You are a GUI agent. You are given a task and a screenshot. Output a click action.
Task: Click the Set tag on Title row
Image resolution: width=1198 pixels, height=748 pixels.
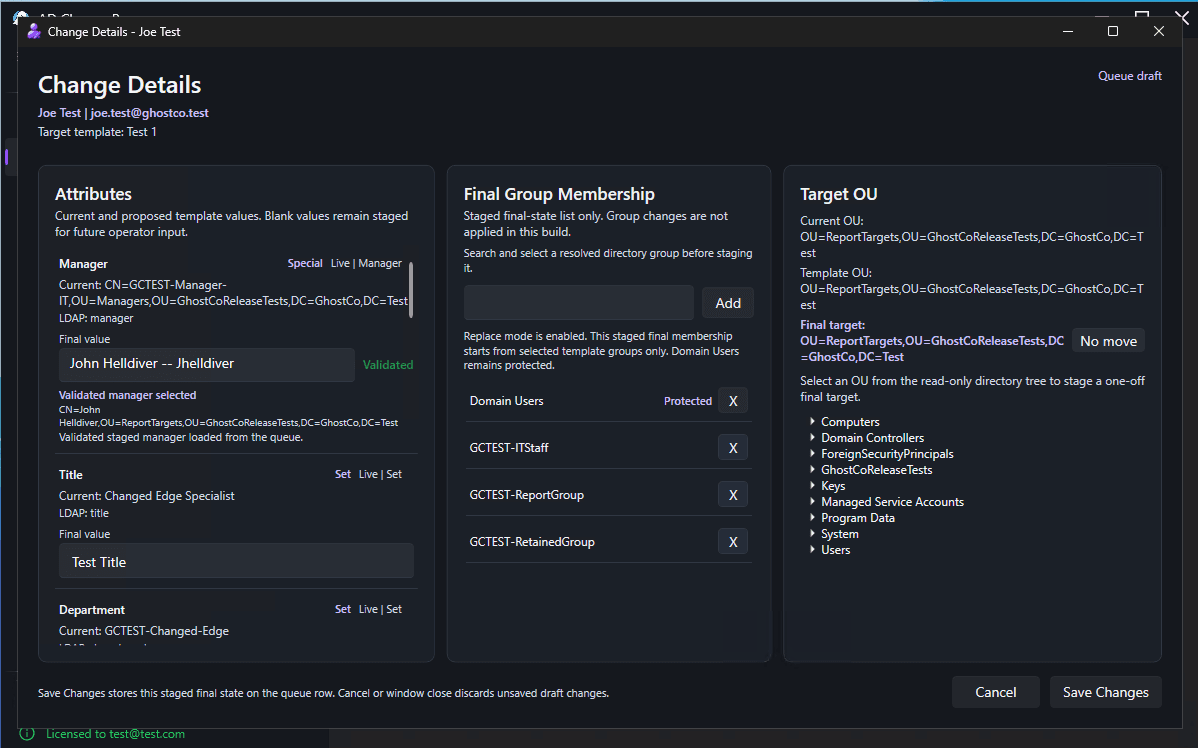[342, 474]
